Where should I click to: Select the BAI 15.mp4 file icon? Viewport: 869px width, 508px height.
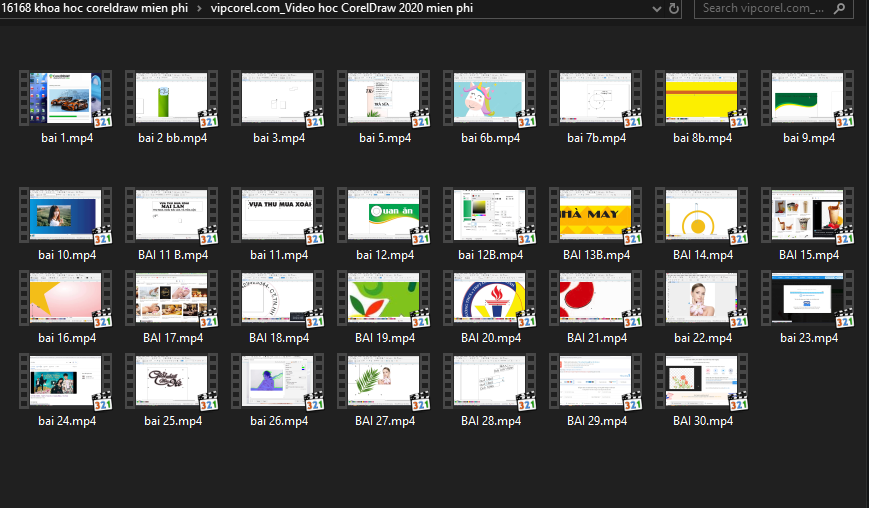point(808,215)
